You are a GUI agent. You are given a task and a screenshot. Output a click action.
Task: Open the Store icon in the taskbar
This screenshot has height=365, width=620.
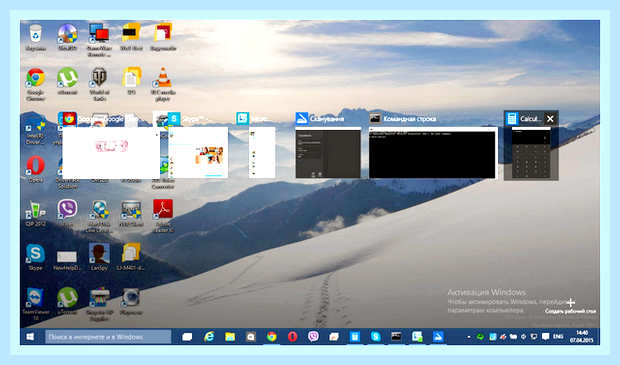(251, 337)
